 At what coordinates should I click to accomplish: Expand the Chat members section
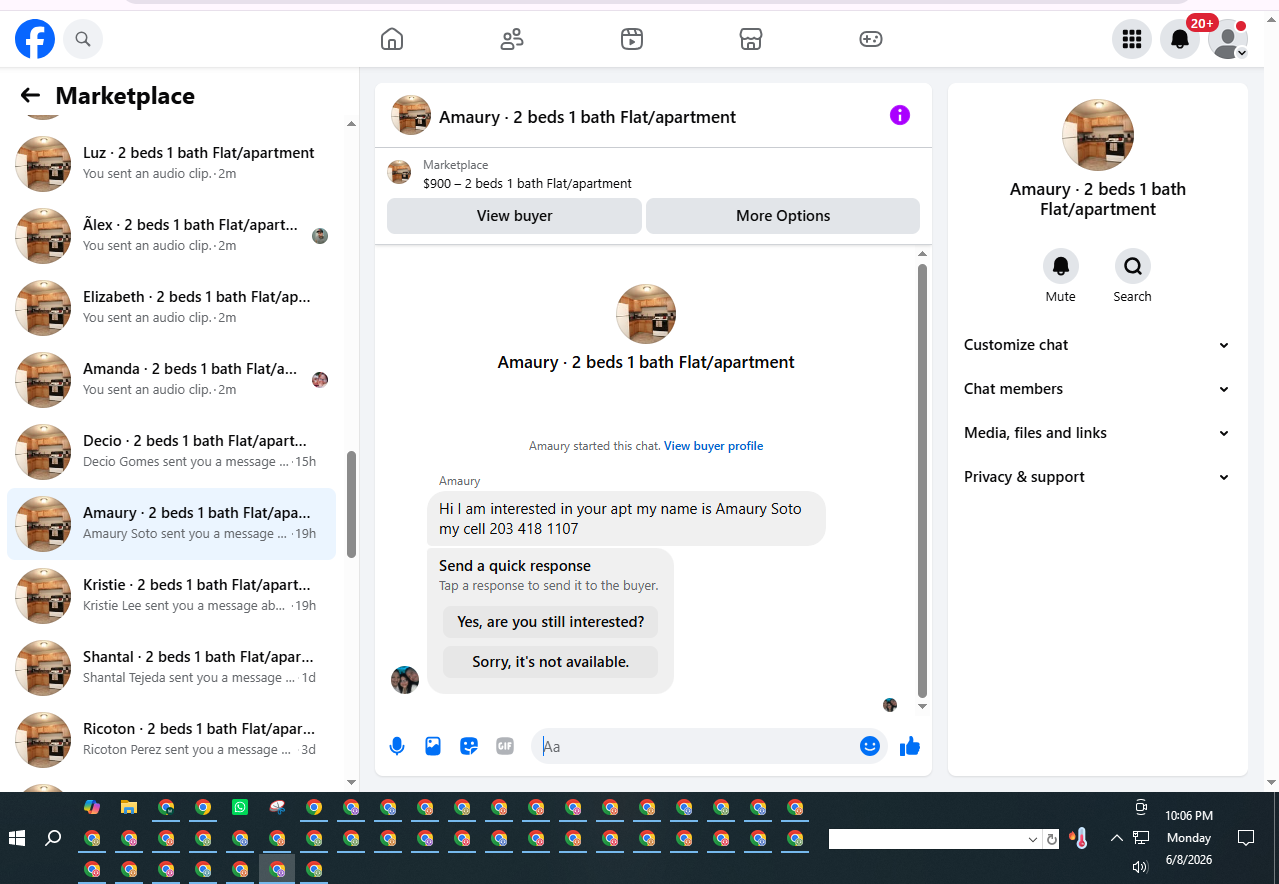(x=1097, y=389)
